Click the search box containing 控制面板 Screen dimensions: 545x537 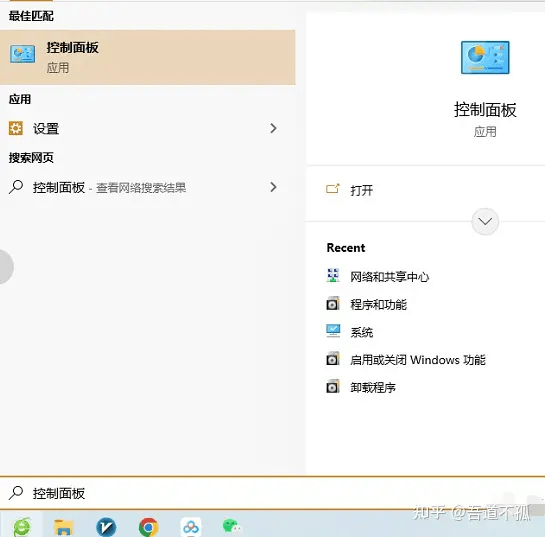pos(272,493)
